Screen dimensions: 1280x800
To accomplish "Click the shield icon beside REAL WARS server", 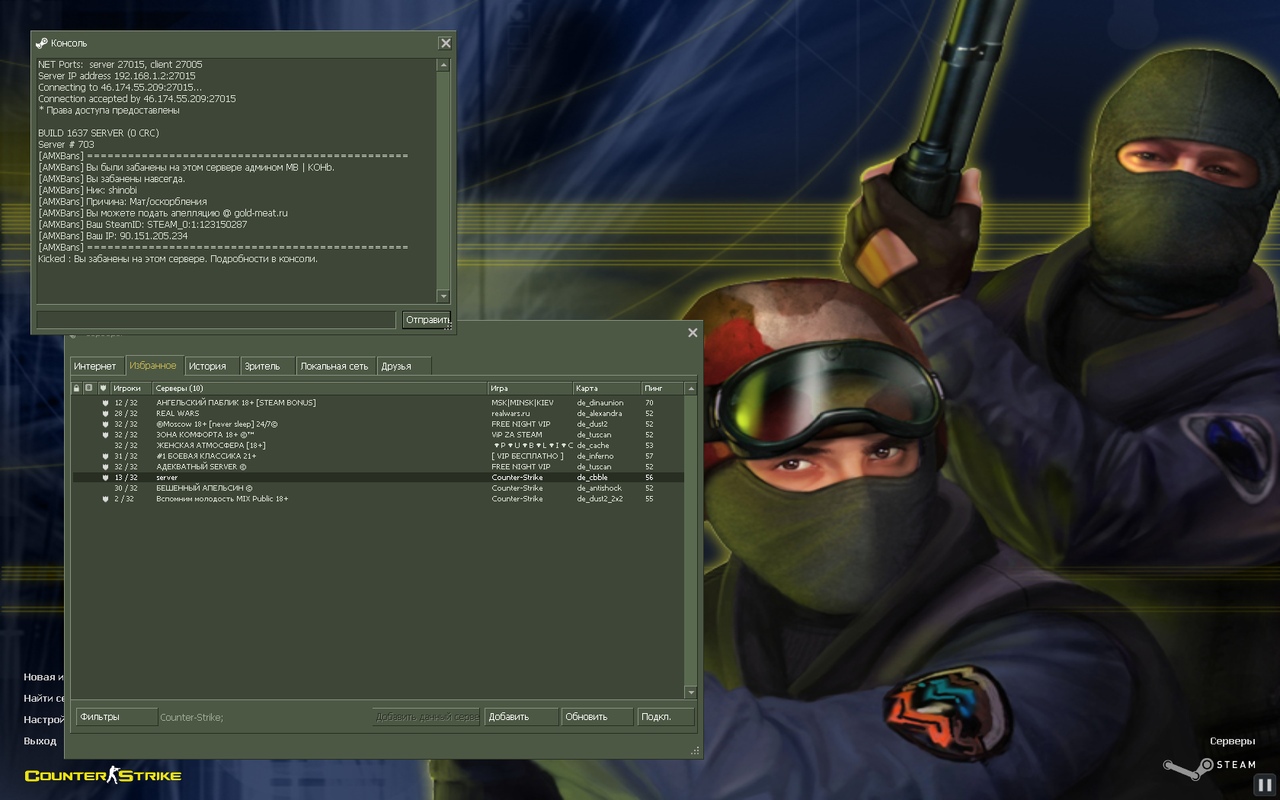I will (105, 413).
